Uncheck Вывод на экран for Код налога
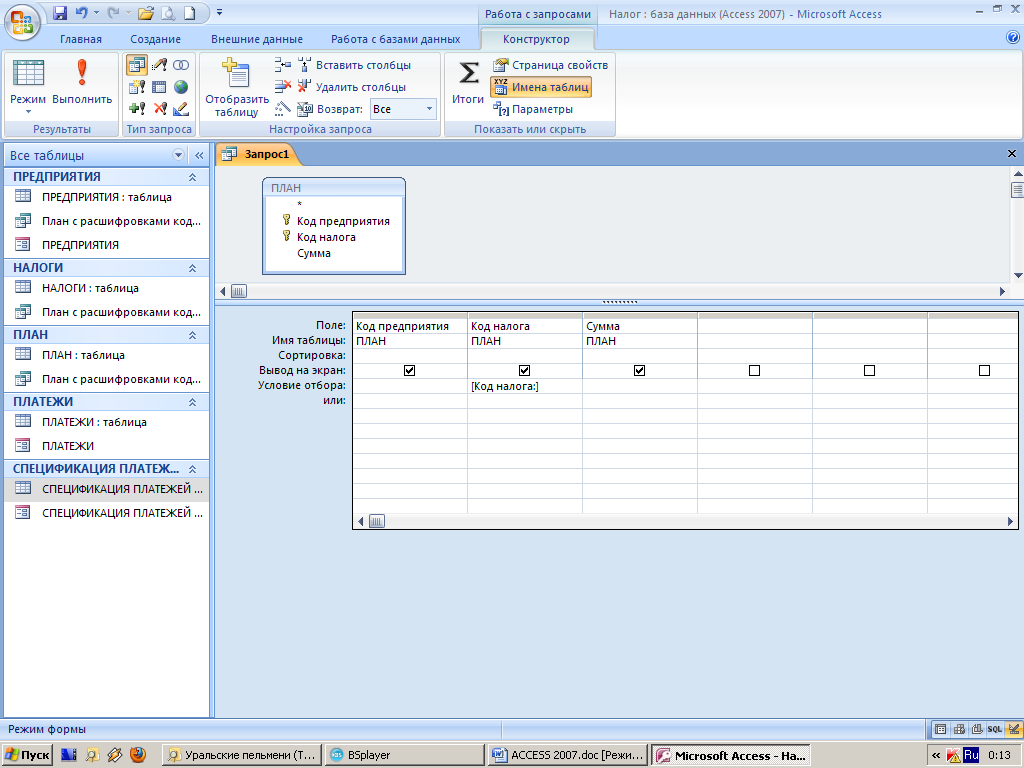The image size is (1024, 768). tap(524, 370)
